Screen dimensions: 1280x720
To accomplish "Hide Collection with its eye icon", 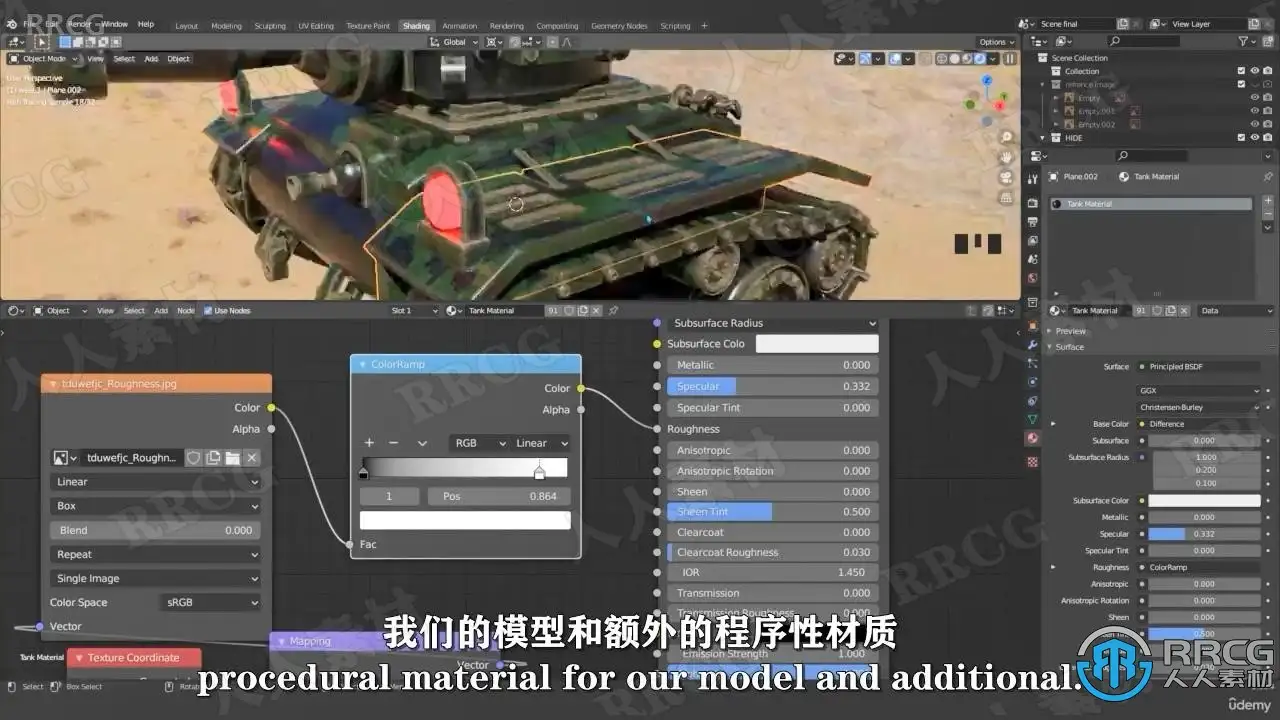I will [x=1255, y=71].
